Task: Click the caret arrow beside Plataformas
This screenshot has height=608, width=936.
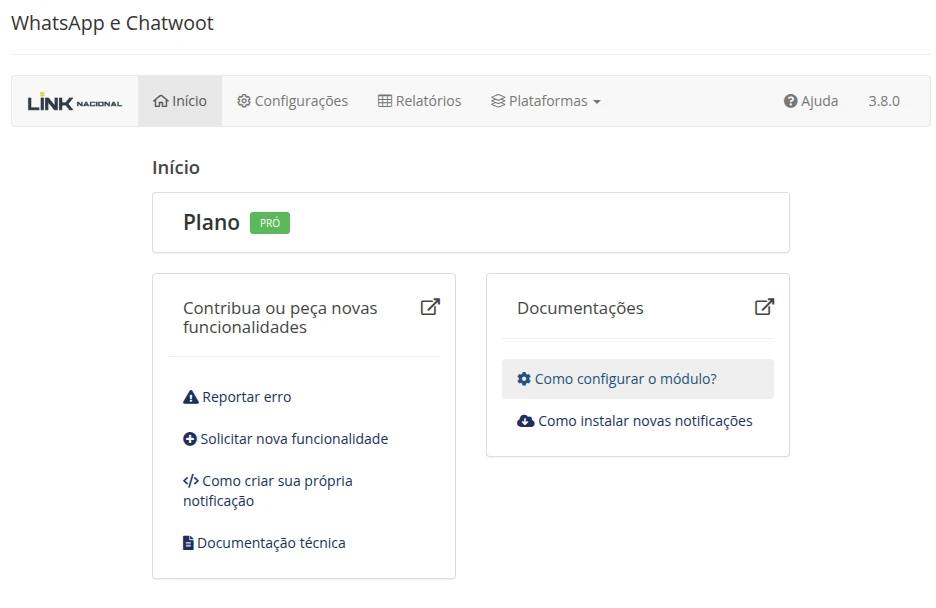Action: (x=597, y=102)
